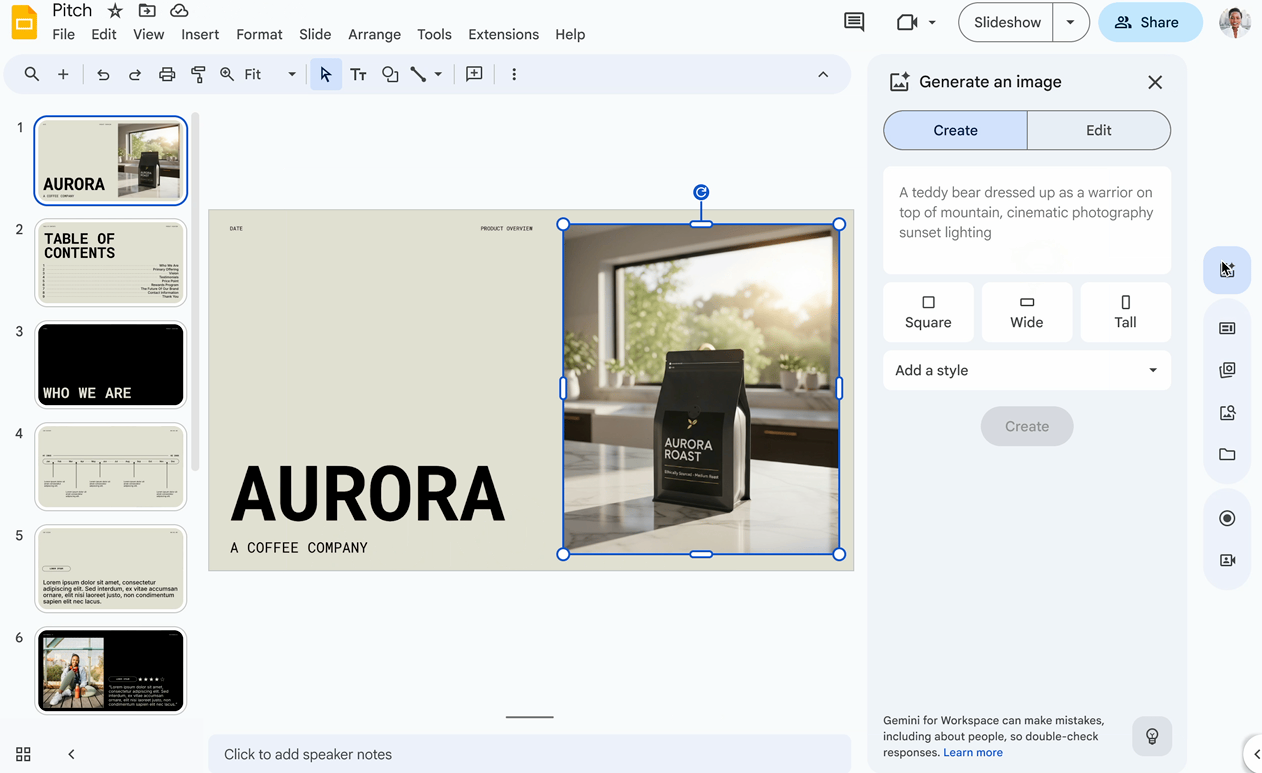The width and height of the screenshot is (1262, 773).
Task: Select slide 3 Who We Are thumbnail
Action: pyautogui.click(x=111, y=365)
